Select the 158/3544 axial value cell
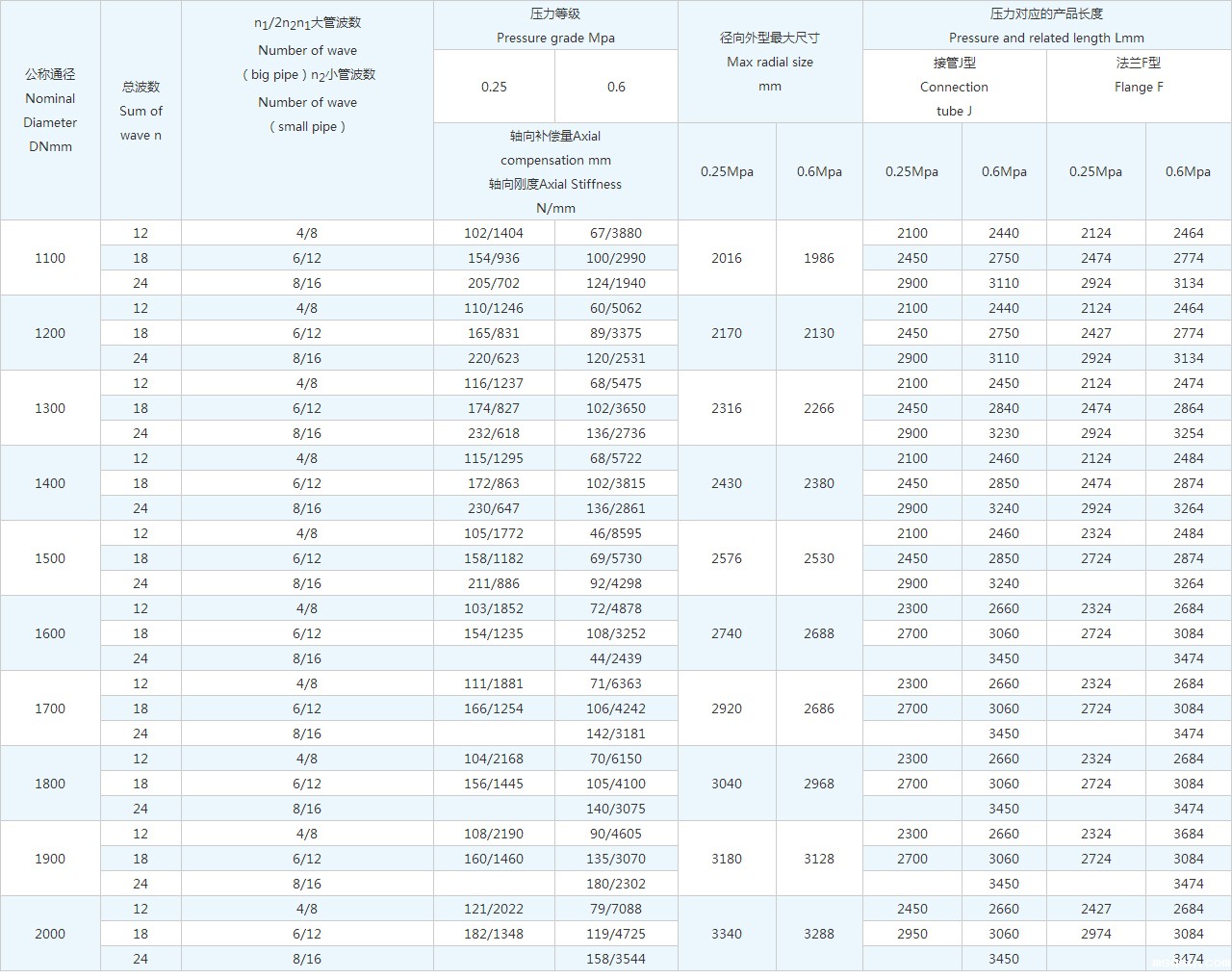 (616, 959)
